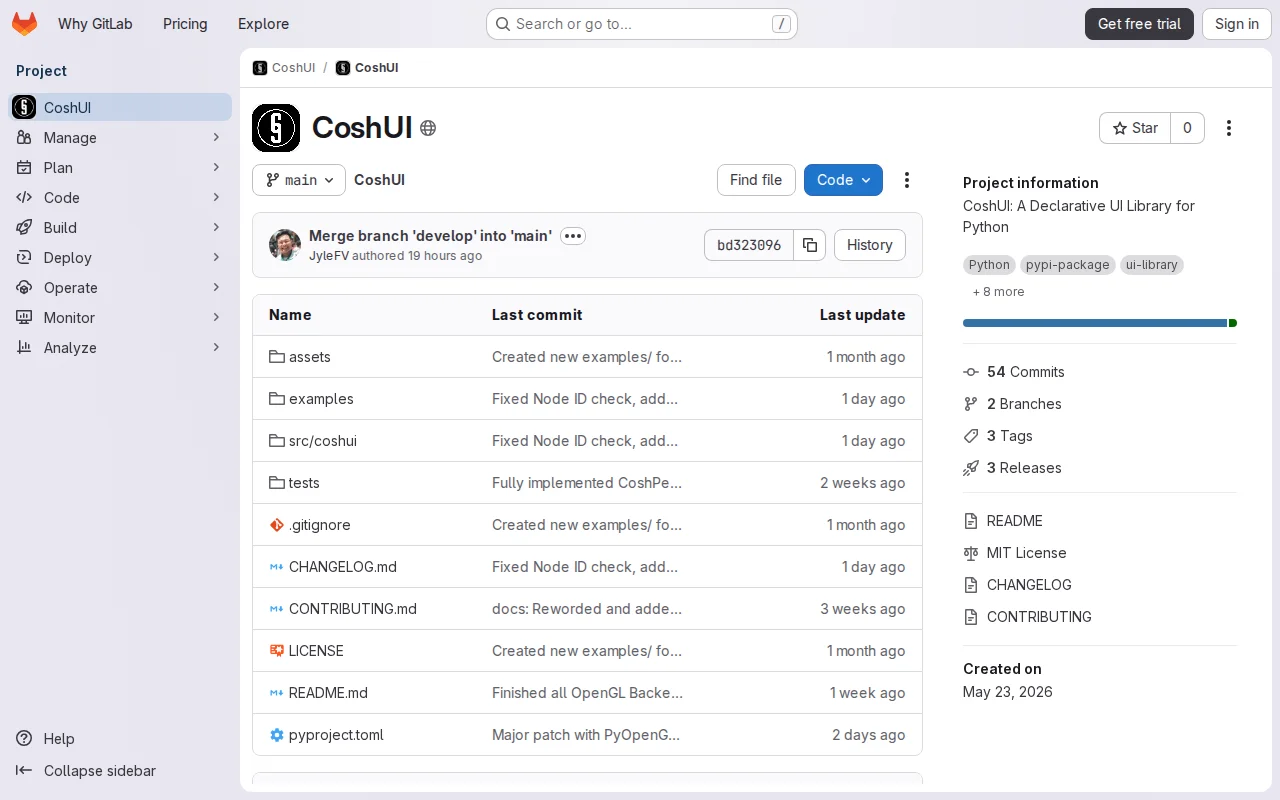Open the src/coshui folder

coord(323,441)
